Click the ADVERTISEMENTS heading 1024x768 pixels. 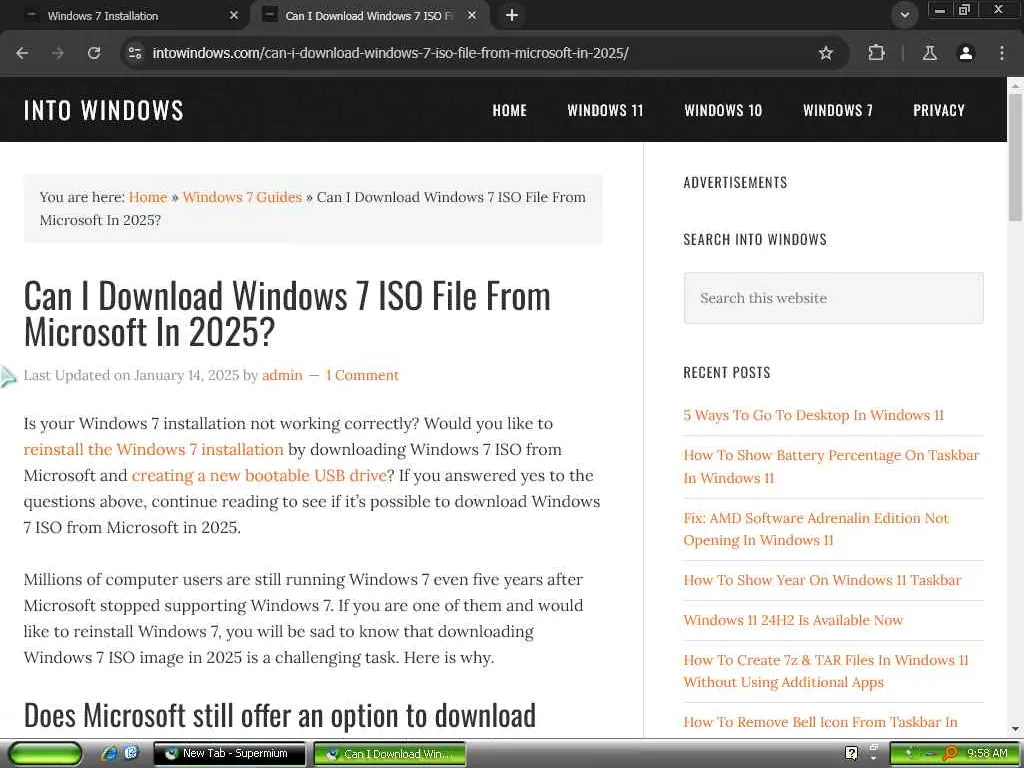point(735,182)
